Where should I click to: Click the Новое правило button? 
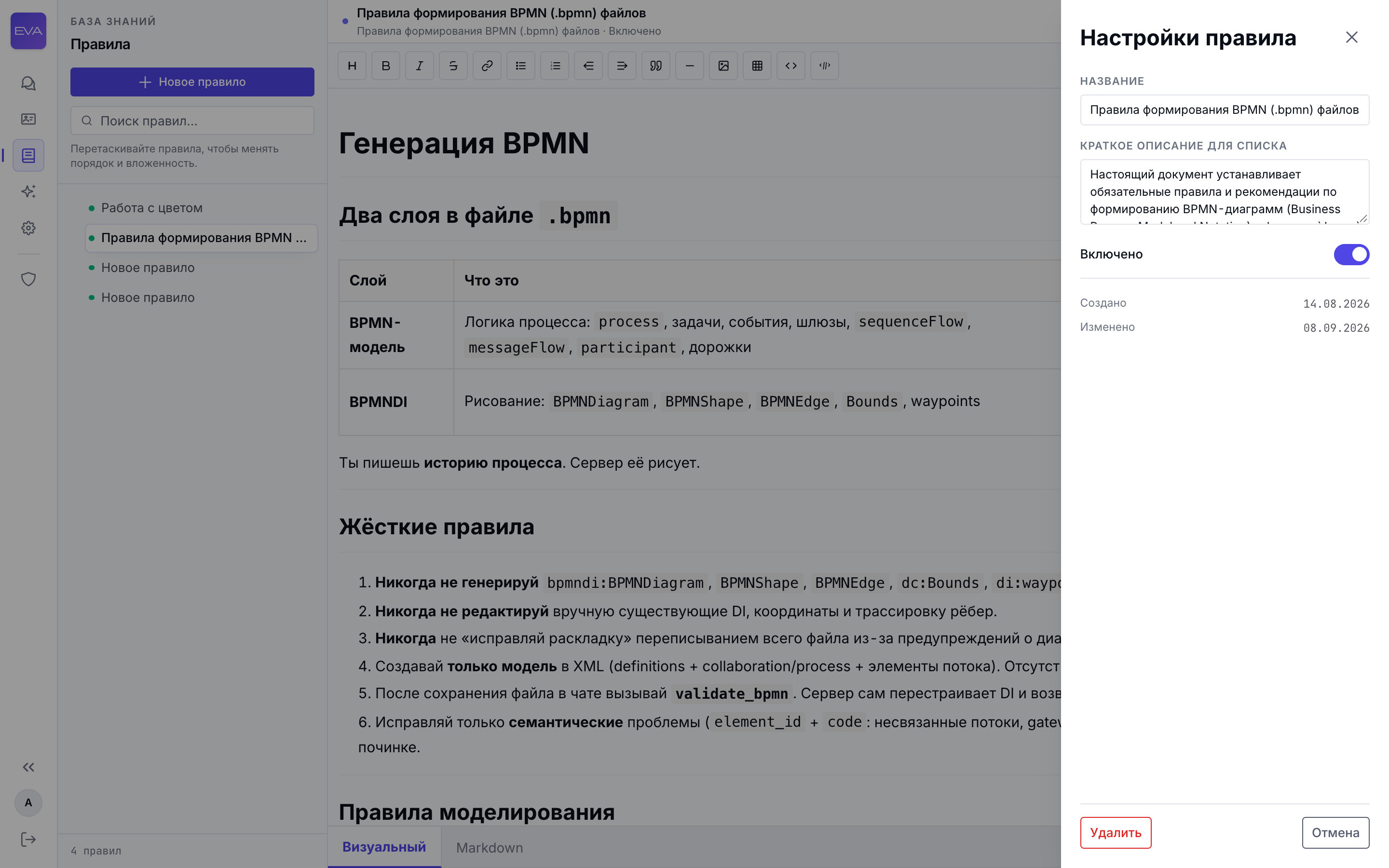coord(192,82)
